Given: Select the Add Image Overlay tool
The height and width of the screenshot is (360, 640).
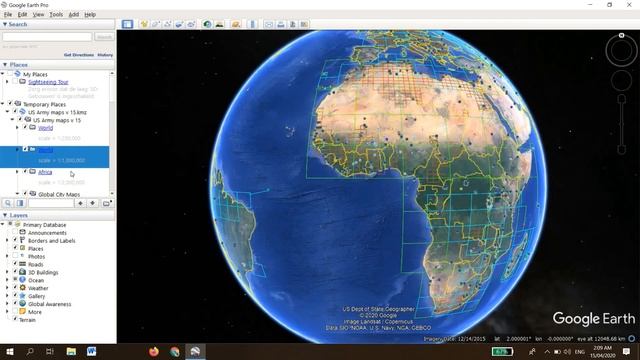Looking at the screenshot, I should [x=179, y=24].
